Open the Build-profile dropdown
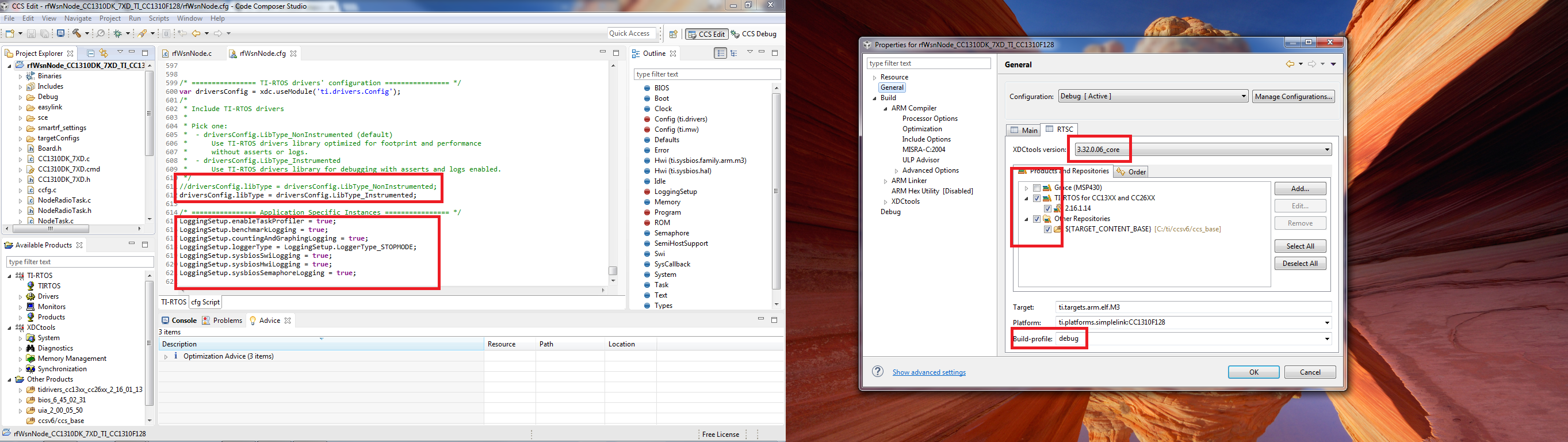The width and height of the screenshot is (1568, 442). (x=1327, y=339)
